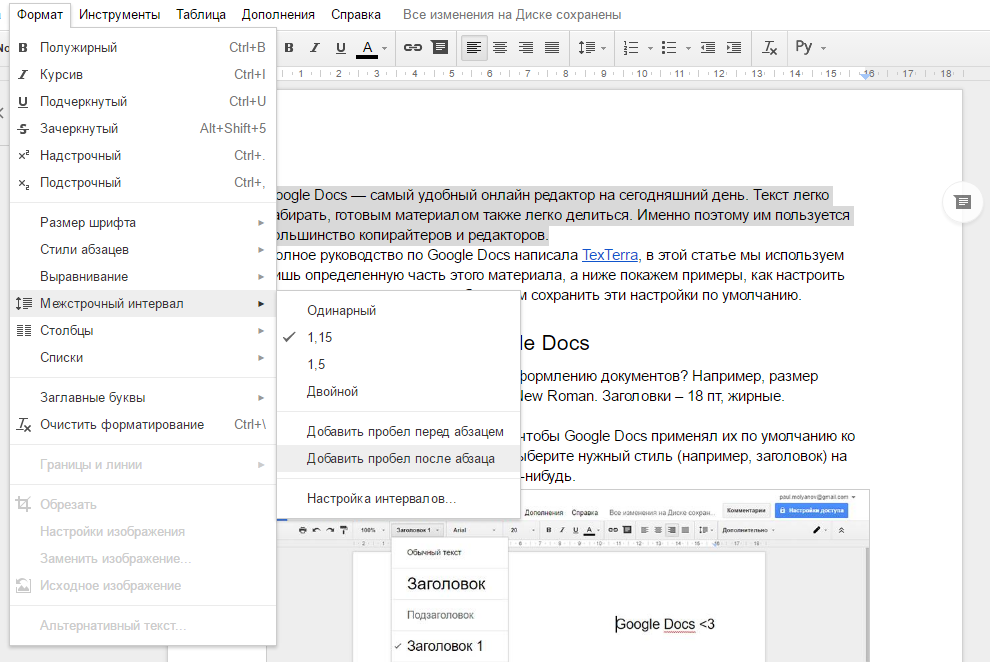
Task: Click the decrease indent icon
Action: pyautogui.click(x=708, y=47)
